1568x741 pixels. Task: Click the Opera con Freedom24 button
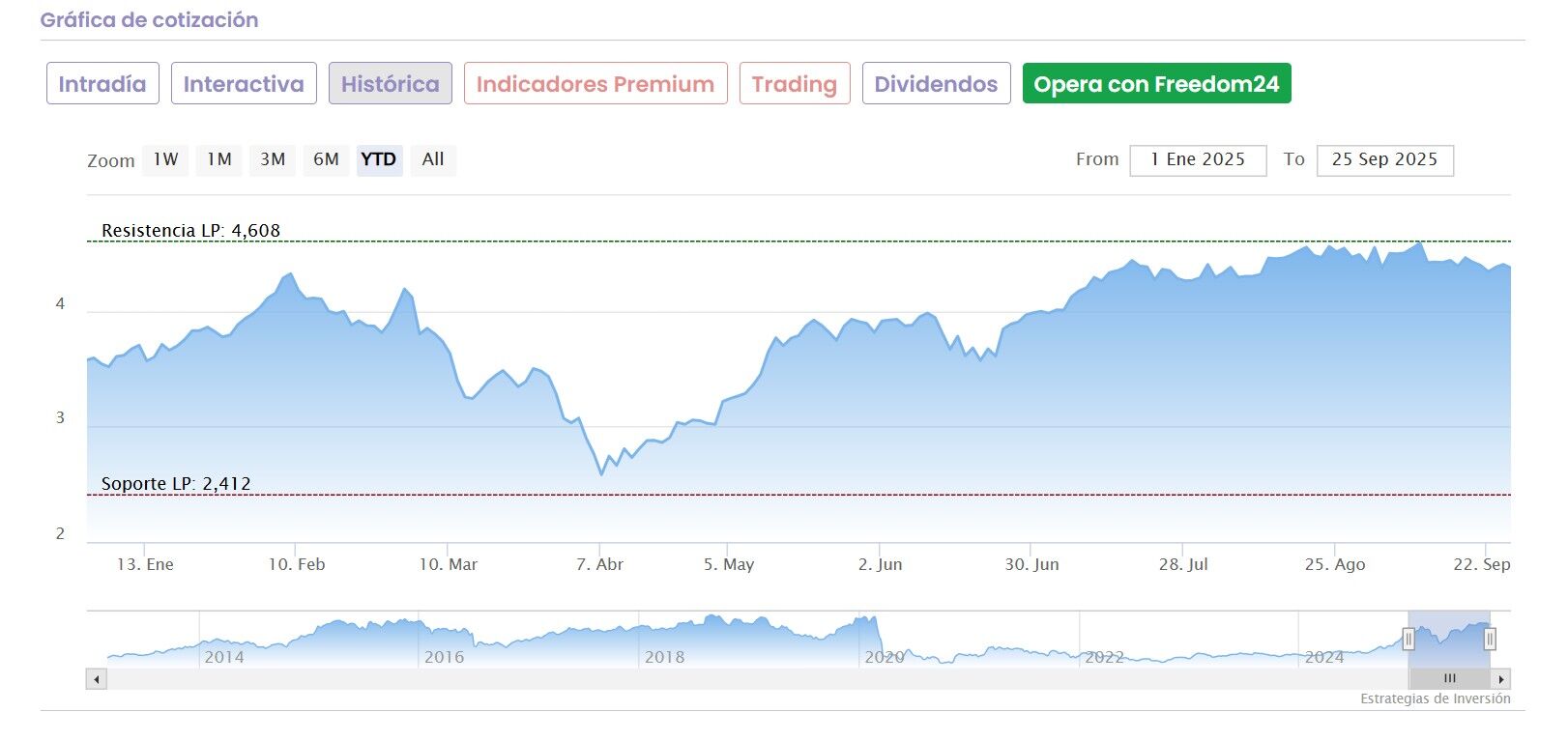[x=1156, y=84]
